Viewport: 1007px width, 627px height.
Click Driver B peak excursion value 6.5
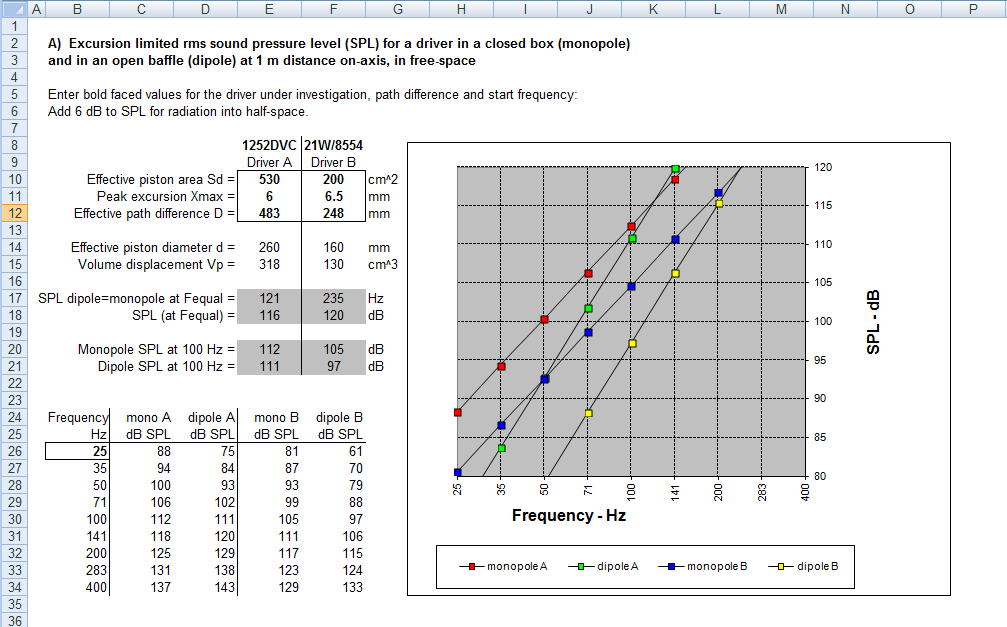(x=333, y=197)
